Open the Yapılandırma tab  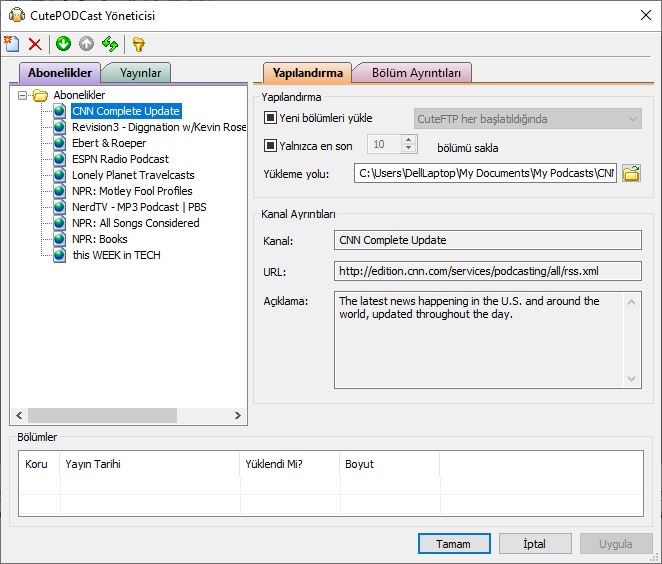point(307,73)
